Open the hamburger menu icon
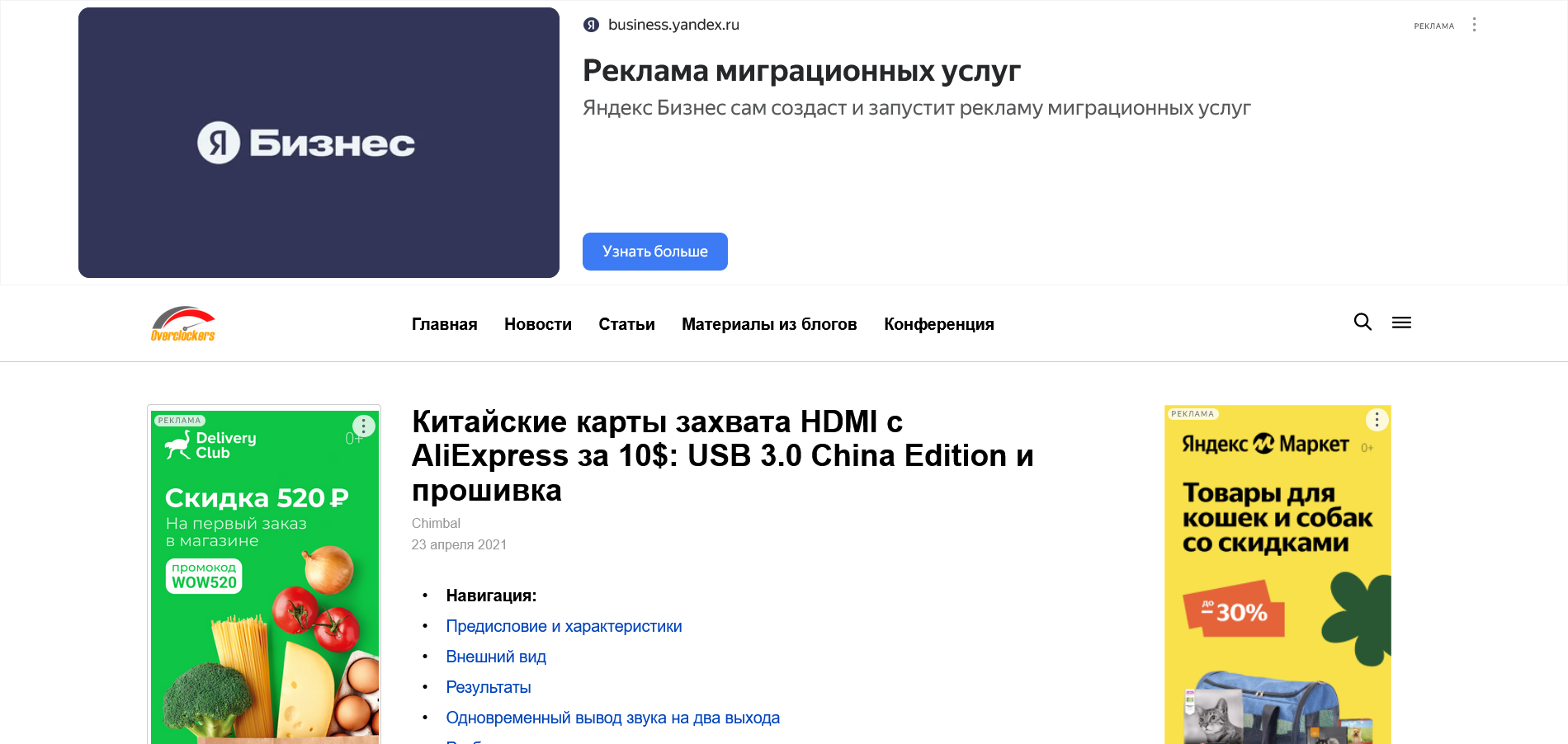This screenshot has height=744, width=1568. click(1401, 323)
